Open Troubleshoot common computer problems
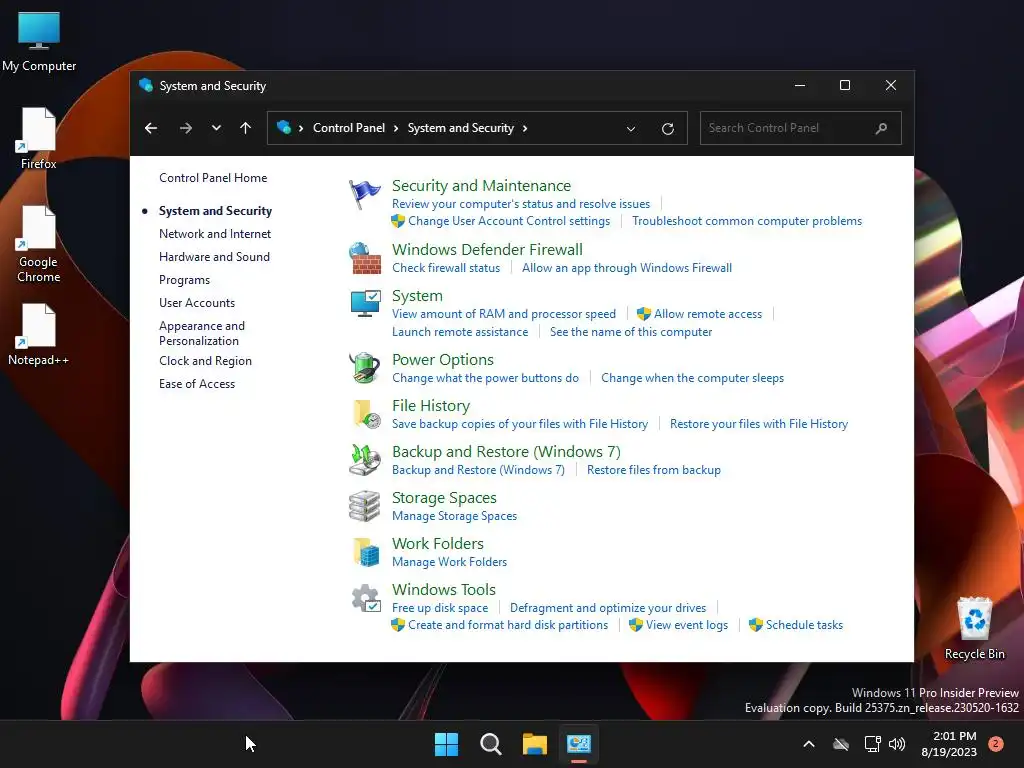The height and width of the screenshot is (768, 1024). click(746, 221)
